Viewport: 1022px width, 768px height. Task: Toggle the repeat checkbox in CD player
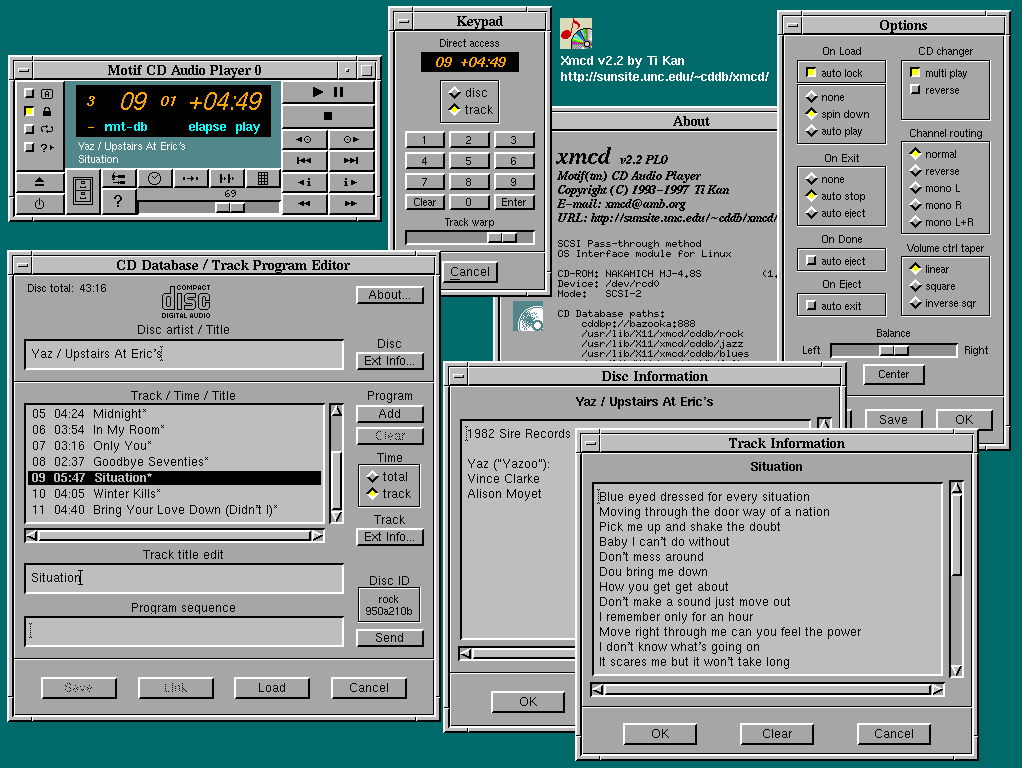[29, 129]
